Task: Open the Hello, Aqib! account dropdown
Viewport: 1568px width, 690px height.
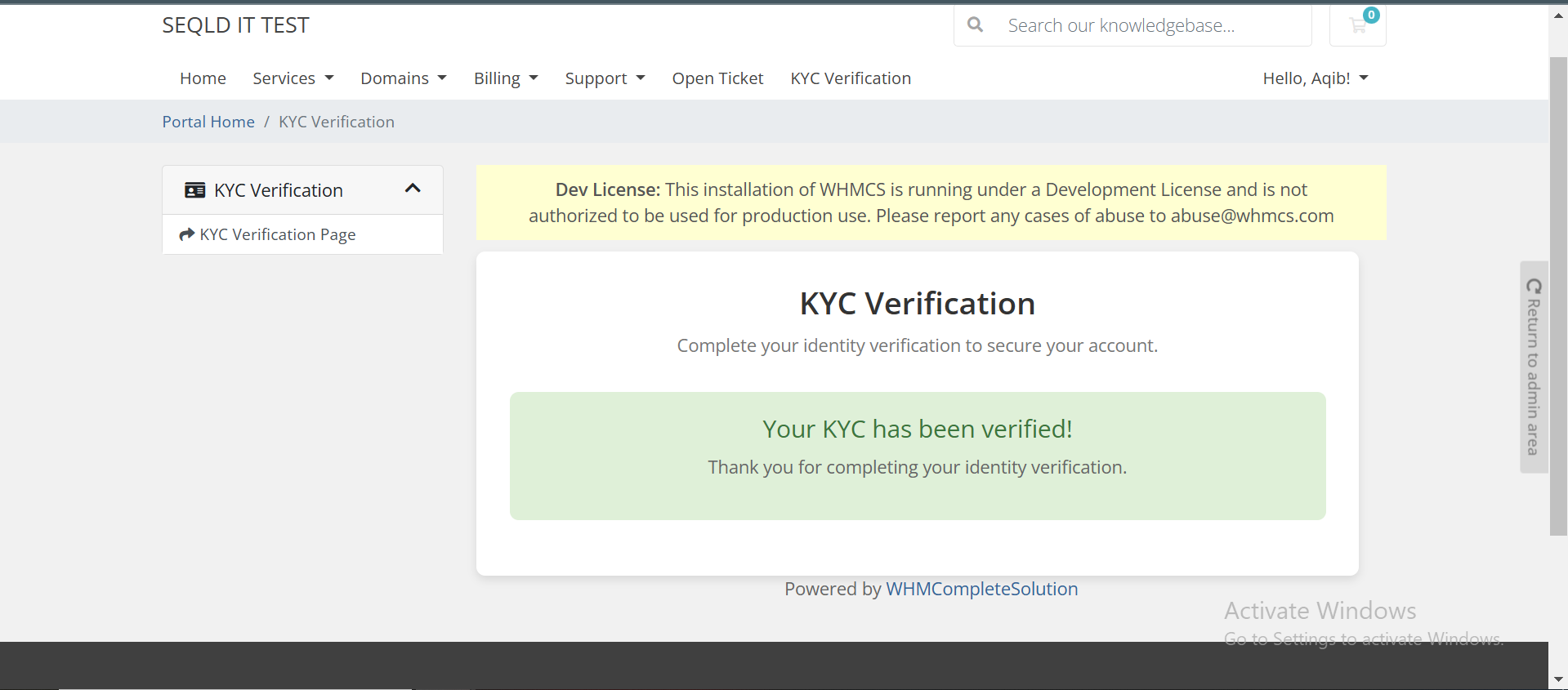Action: click(1316, 78)
